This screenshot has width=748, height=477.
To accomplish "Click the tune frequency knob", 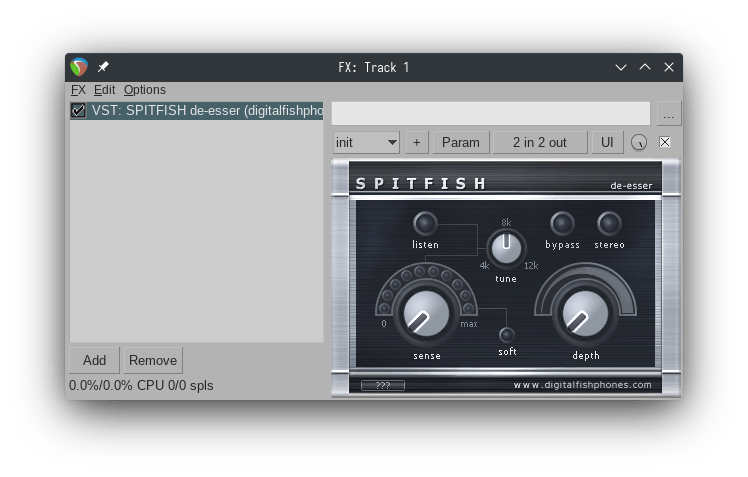I will coord(506,248).
